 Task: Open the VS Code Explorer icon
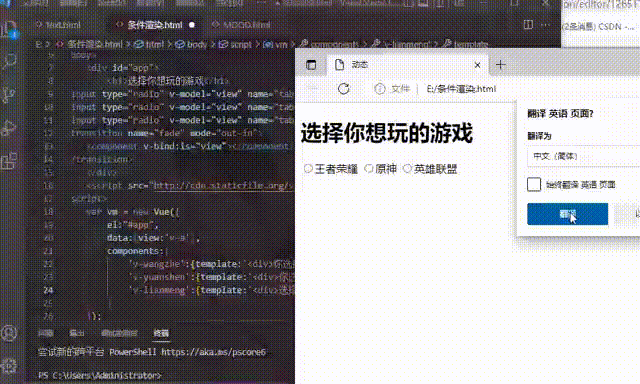click(9, 29)
